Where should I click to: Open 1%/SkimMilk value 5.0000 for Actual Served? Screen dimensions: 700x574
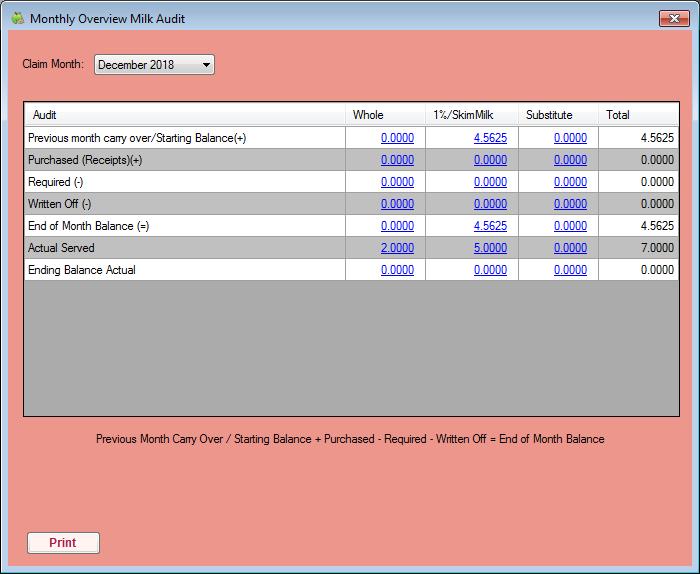pos(490,248)
